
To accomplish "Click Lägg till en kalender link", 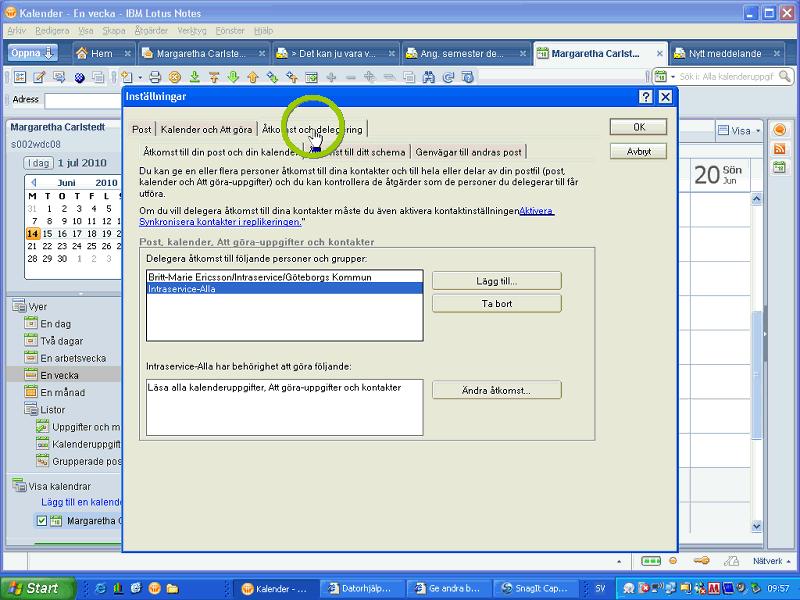I will tap(81, 502).
